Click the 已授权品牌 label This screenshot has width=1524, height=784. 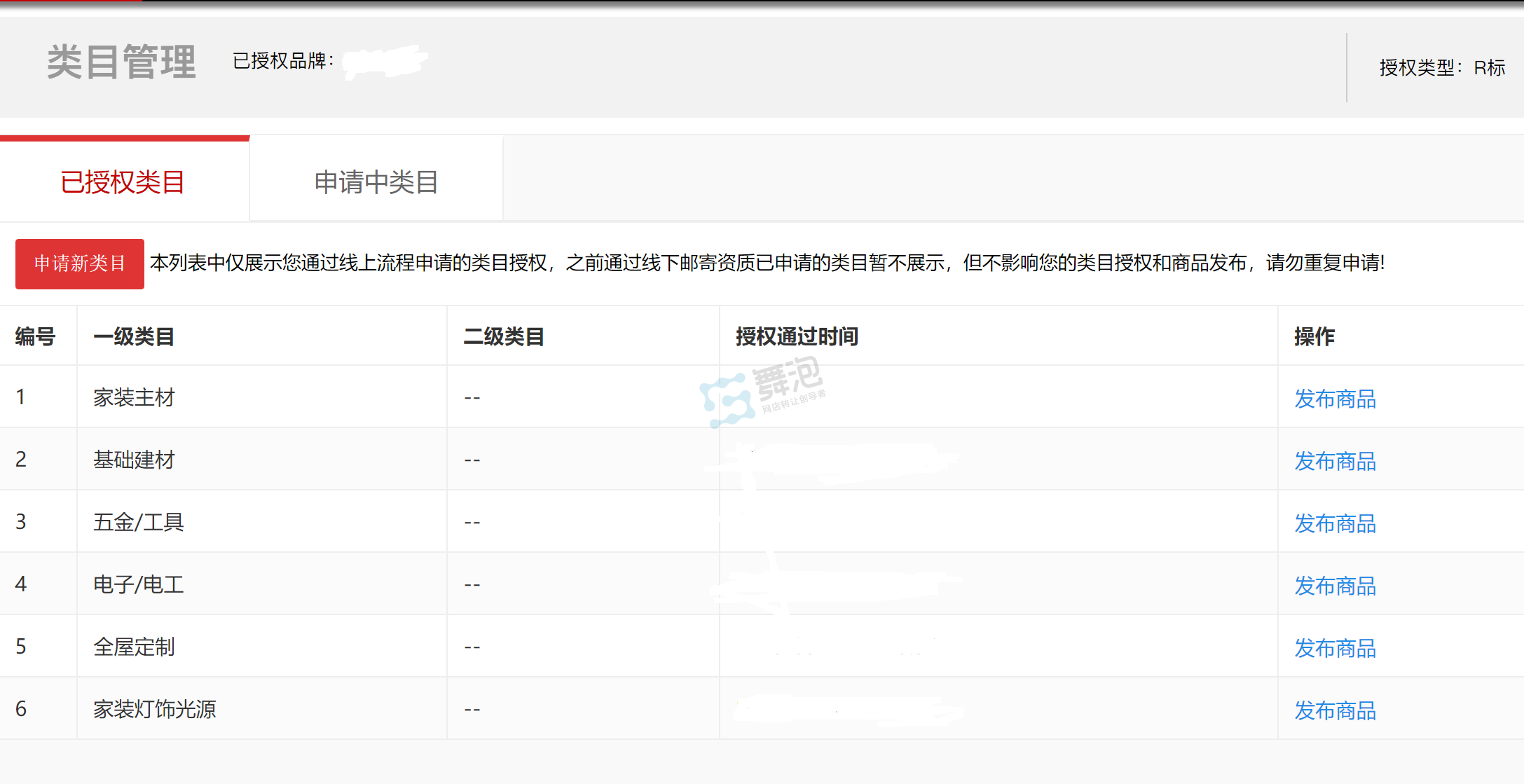point(283,61)
